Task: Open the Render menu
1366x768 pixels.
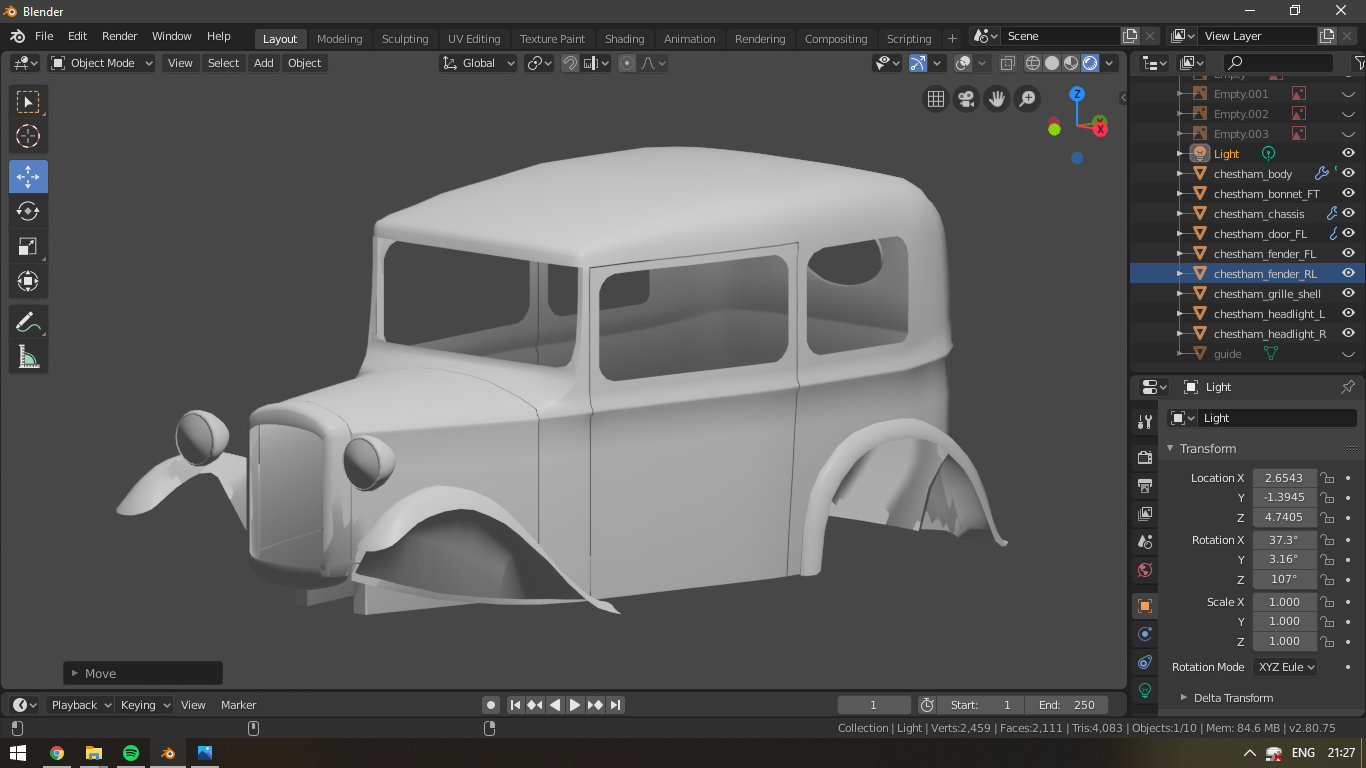Action: click(x=119, y=36)
